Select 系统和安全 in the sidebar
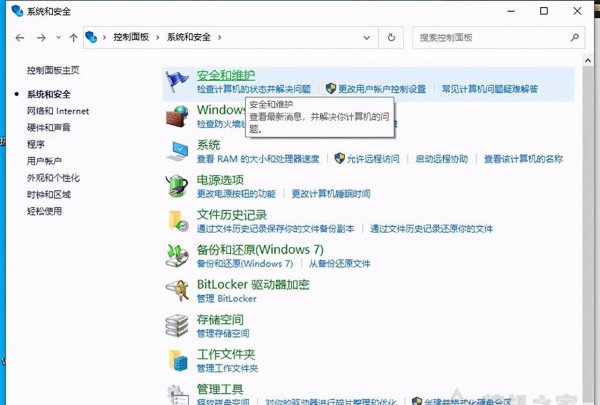This screenshot has height=405, width=600. (x=49, y=94)
